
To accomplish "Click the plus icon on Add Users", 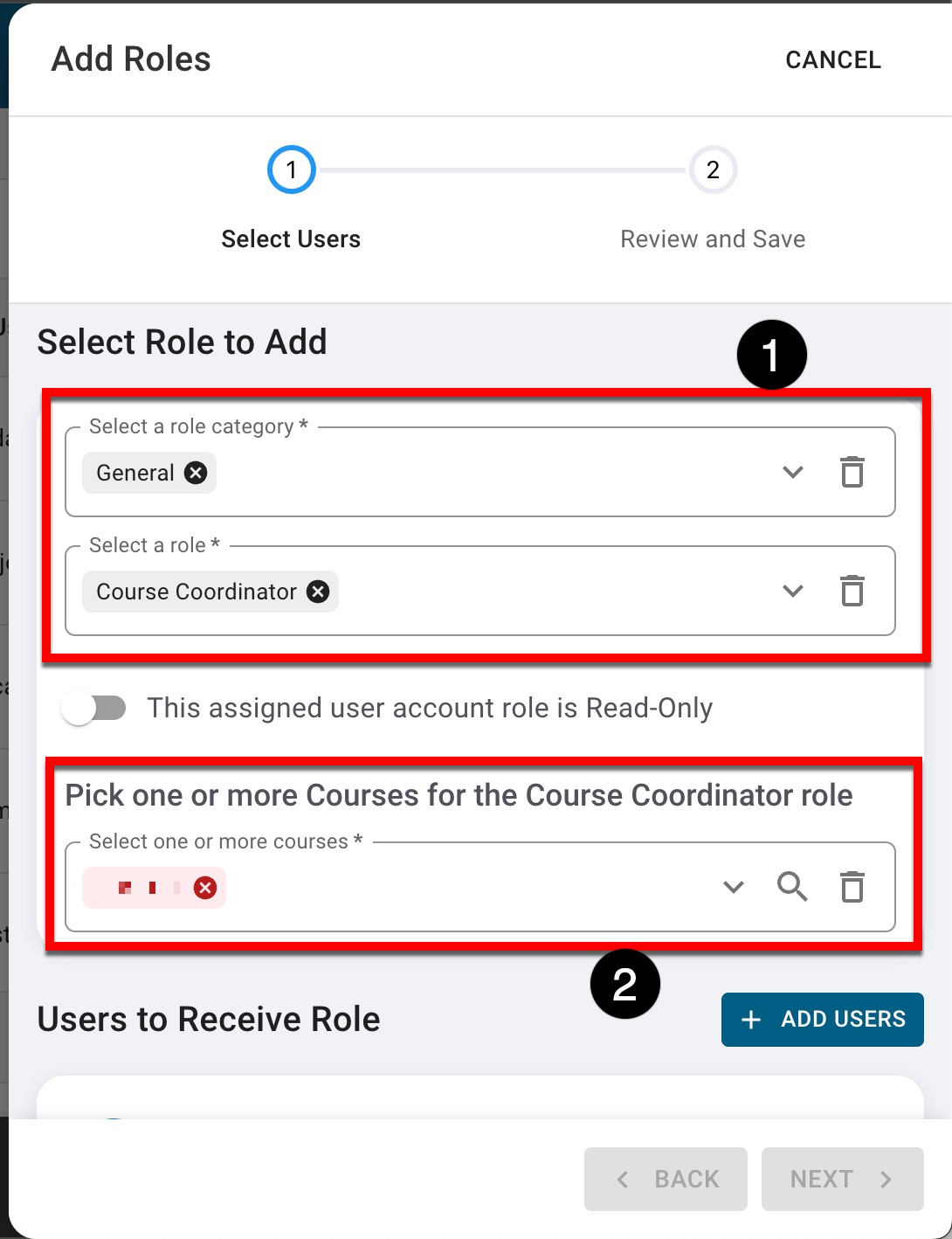I will [x=751, y=1020].
